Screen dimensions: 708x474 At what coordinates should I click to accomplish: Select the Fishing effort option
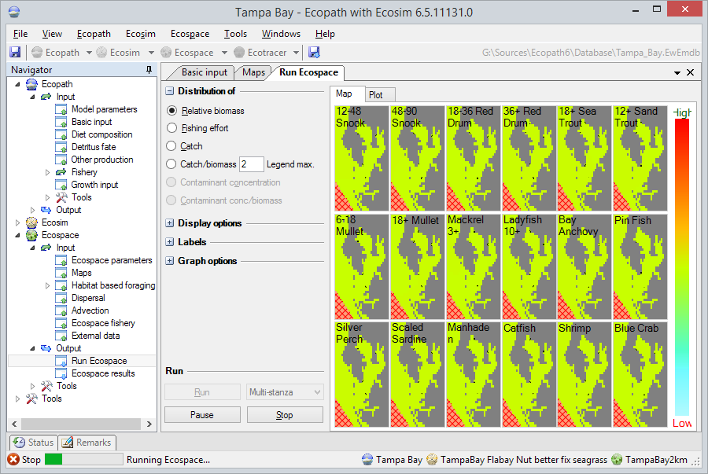(172, 128)
